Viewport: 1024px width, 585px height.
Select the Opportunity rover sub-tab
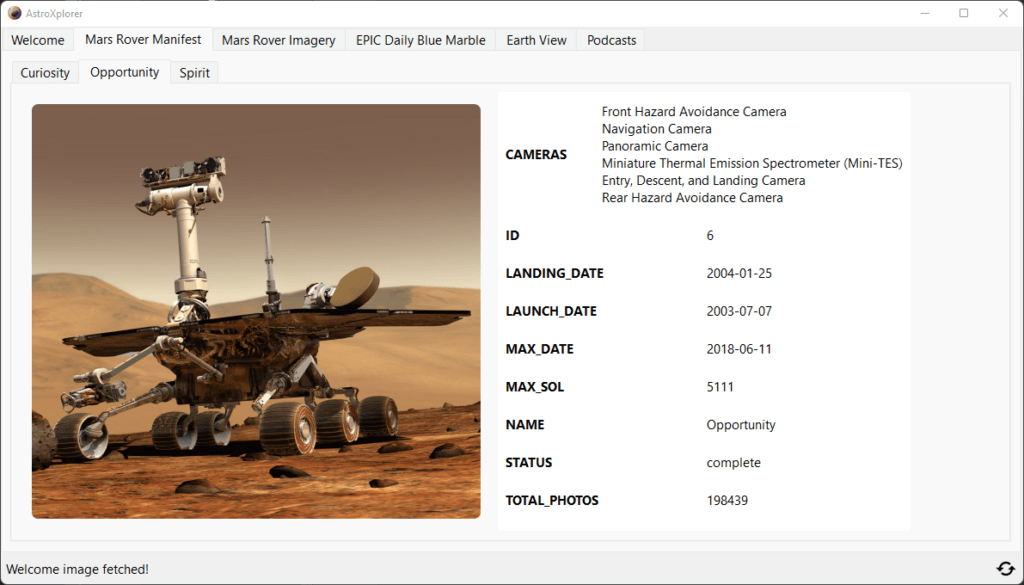pos(124,72)
